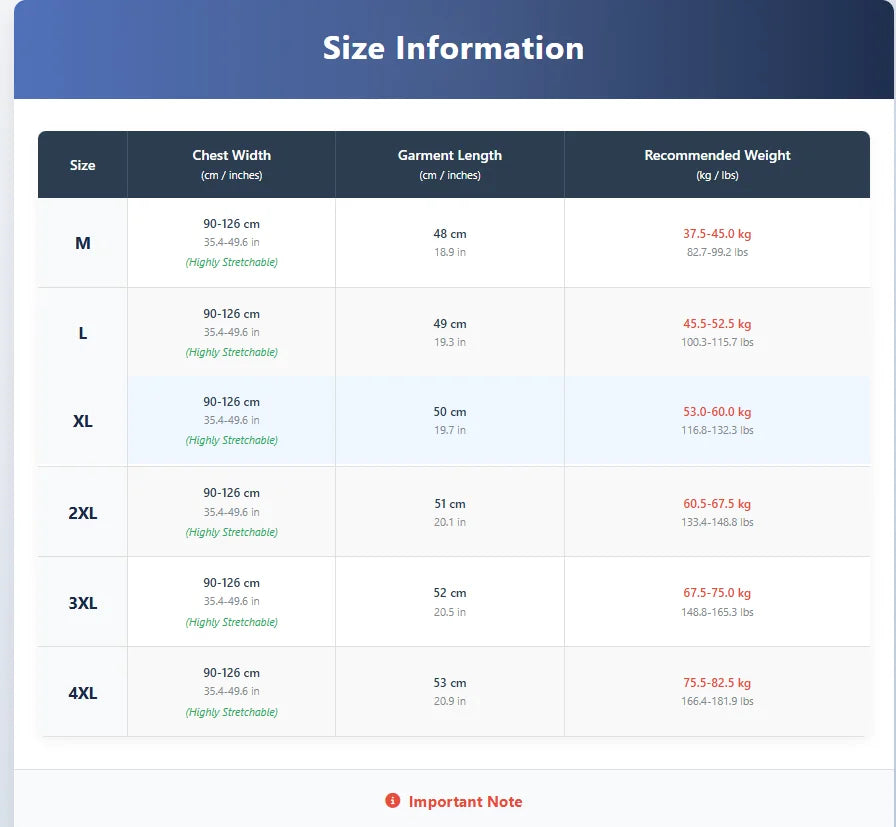Click Highly Stretchable text in the L row
The width and height of the screenshot is (896, 827).
point(231,352)
